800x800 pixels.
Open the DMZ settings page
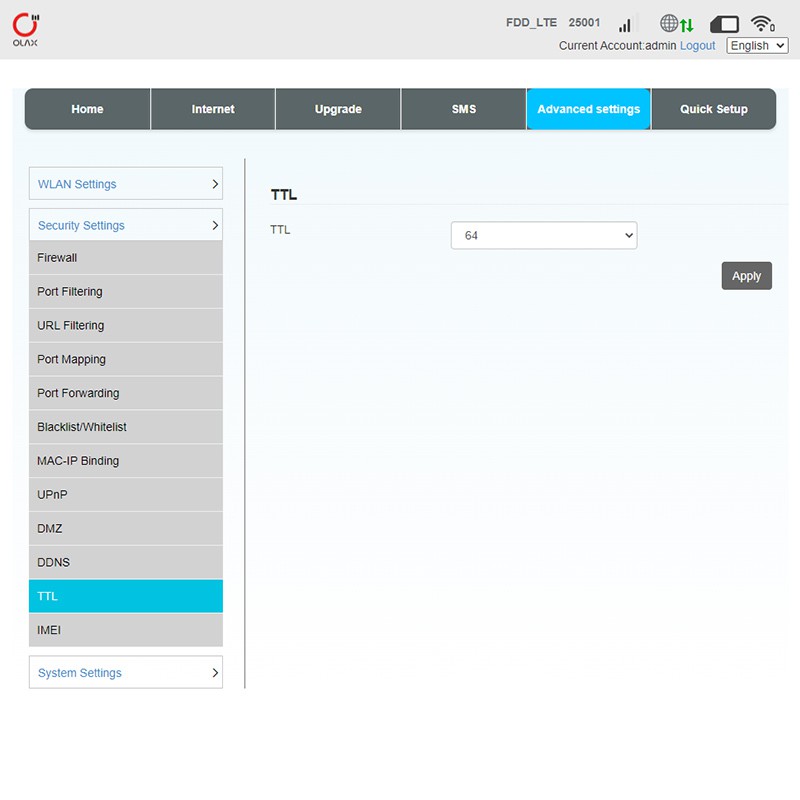125,528
